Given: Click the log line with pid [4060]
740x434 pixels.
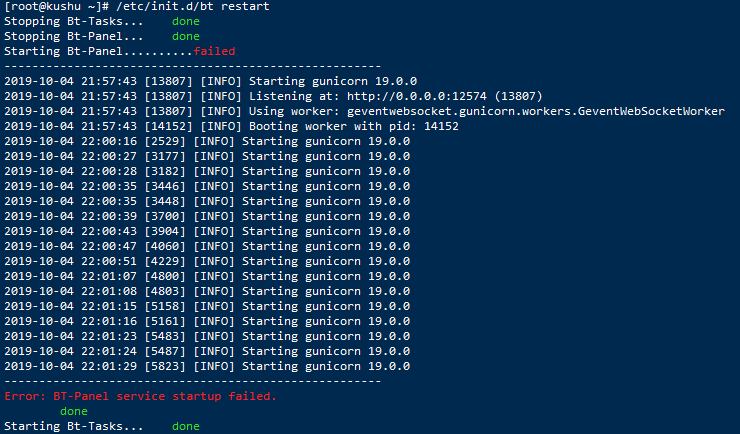Looking at the screenshot, I should coord(207,246).
